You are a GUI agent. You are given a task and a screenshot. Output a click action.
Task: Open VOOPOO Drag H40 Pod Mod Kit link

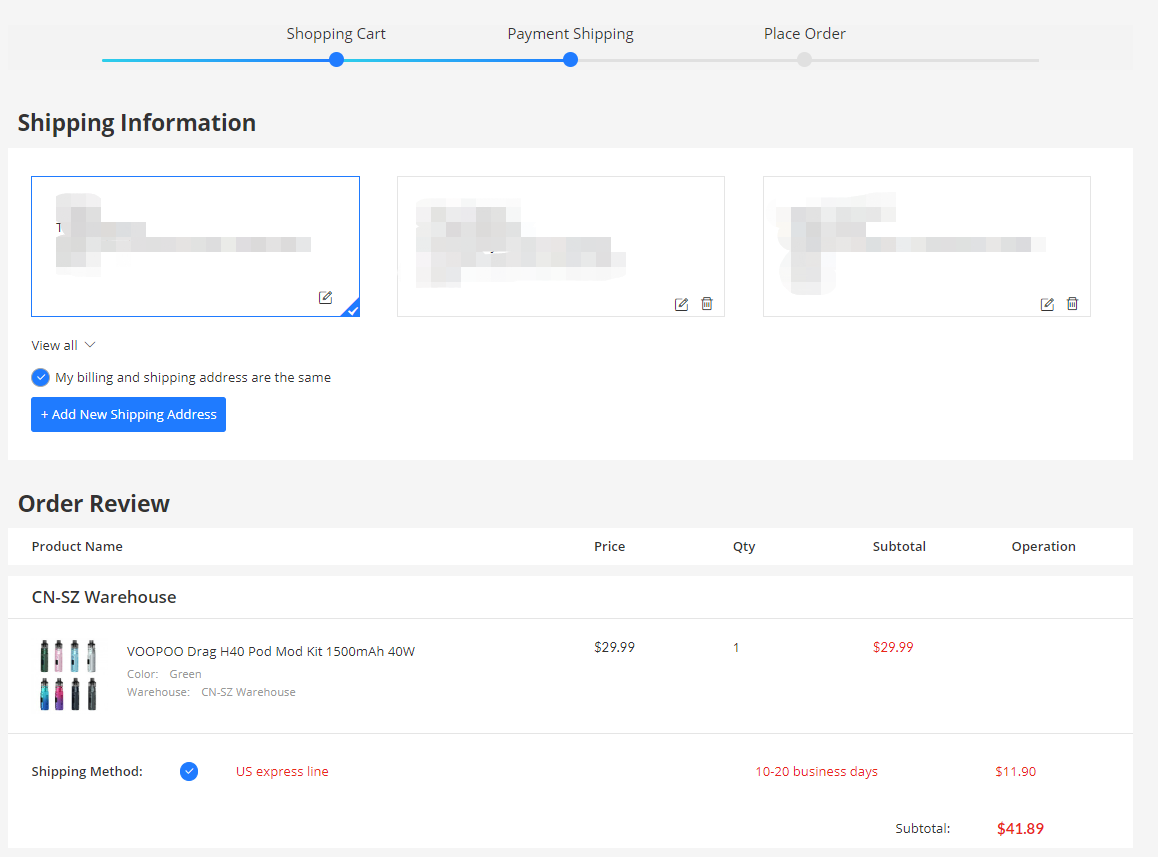pos(271,652)
